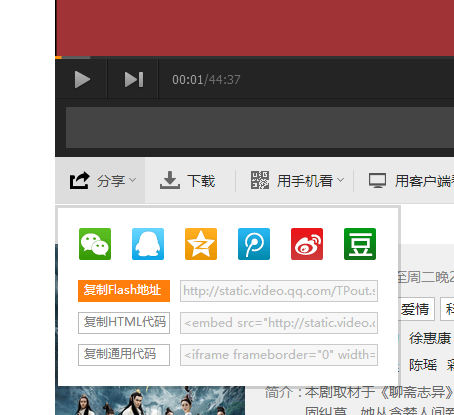Expand the 用手机看 dropdown arrow
Screen dimensions: 454x415
pos(340,180)
